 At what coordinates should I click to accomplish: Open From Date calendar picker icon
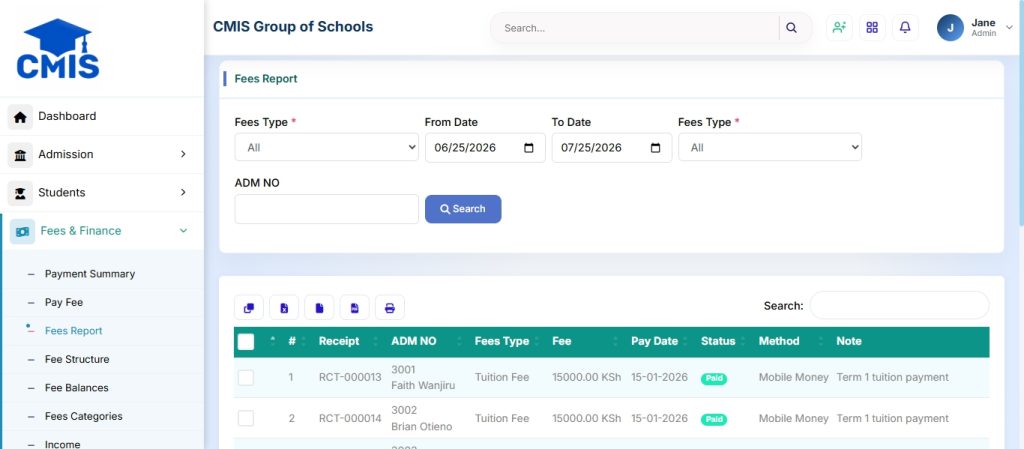[x=529, y=147]
